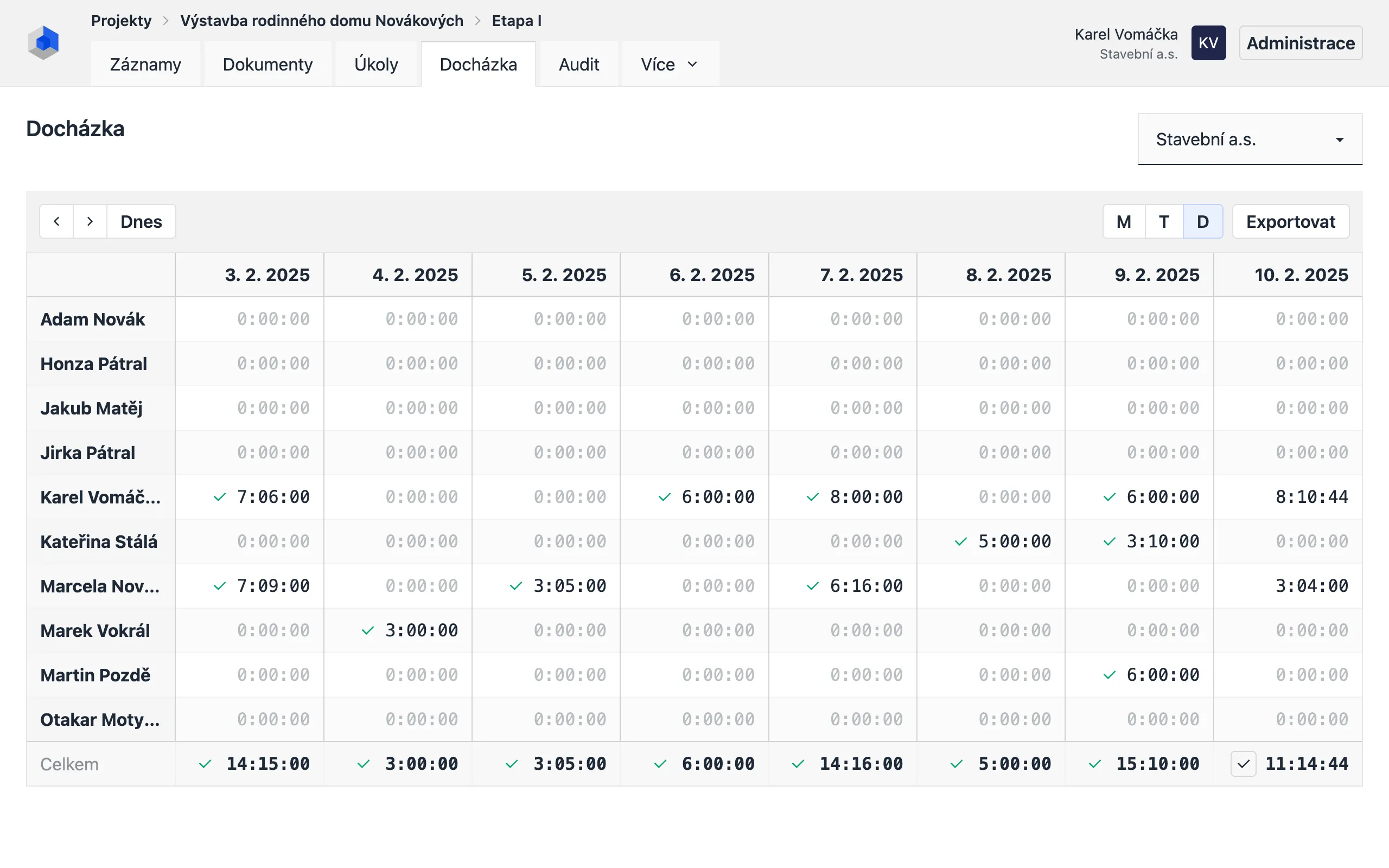Click checkmark beside Marcela's 7:09:00 entry

(x=219, y=586)
